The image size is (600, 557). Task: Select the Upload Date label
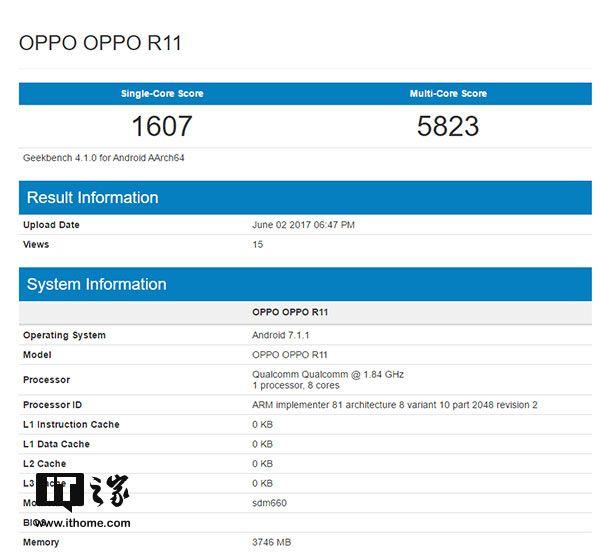[51, 225]
